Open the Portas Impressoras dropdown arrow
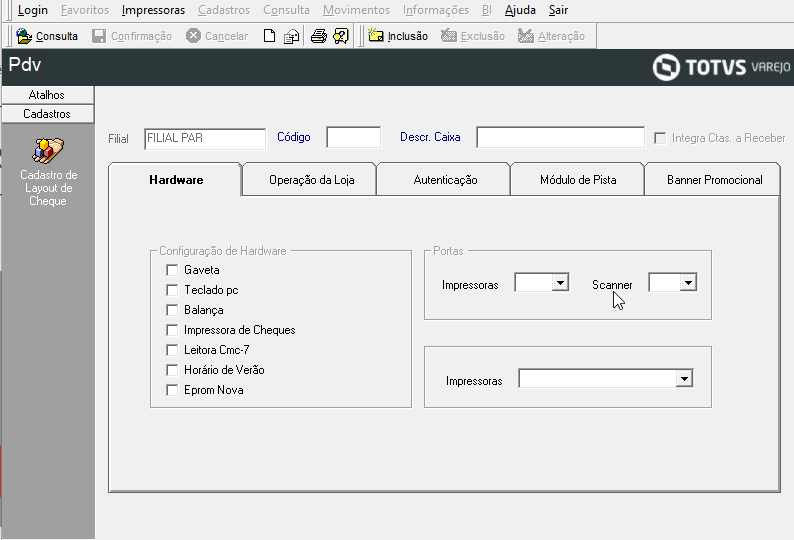Screen dimensions: 794x540 click(x=560, y=283)
